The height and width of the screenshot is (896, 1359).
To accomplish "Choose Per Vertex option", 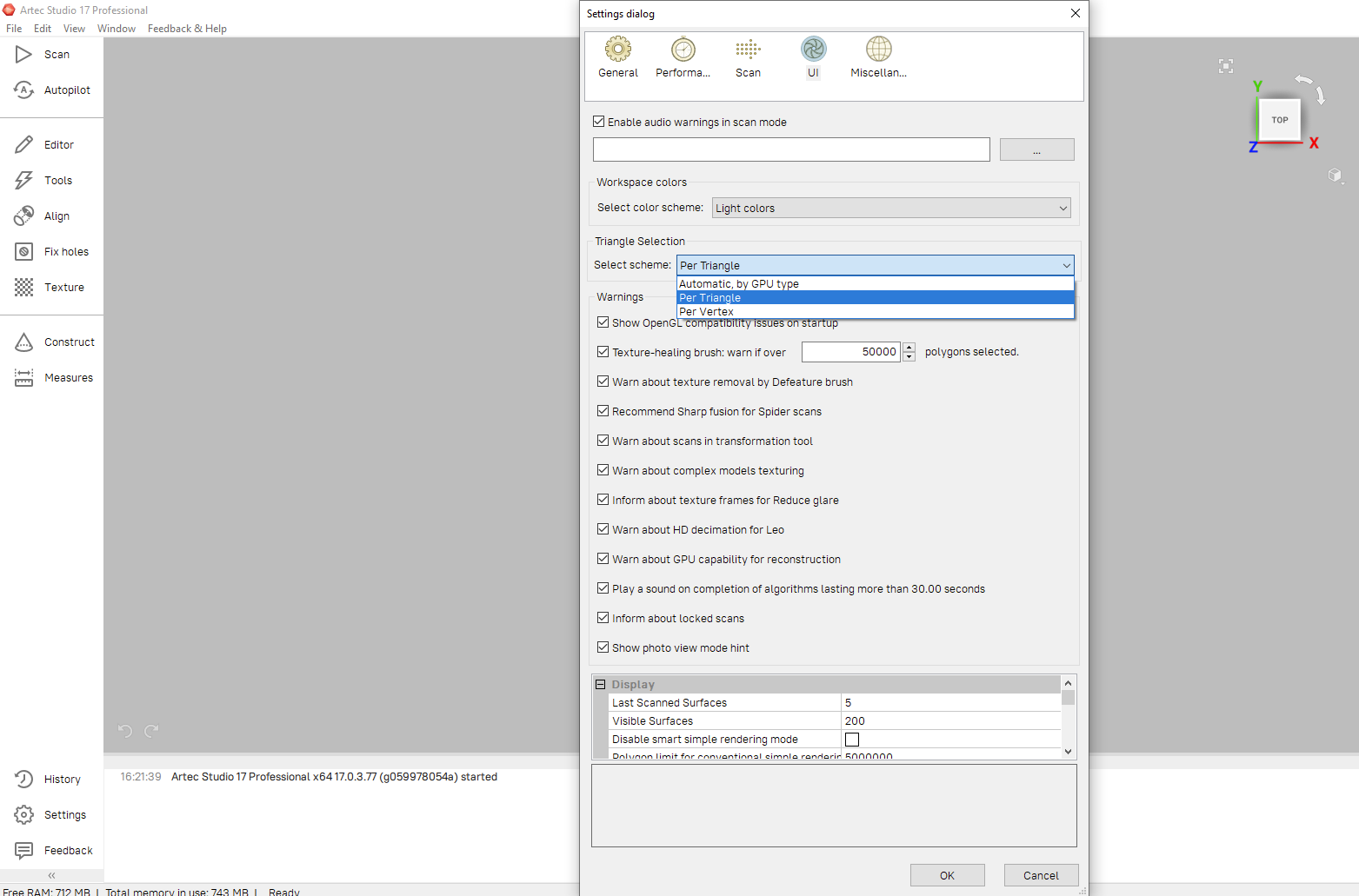I will coord(875,311).
